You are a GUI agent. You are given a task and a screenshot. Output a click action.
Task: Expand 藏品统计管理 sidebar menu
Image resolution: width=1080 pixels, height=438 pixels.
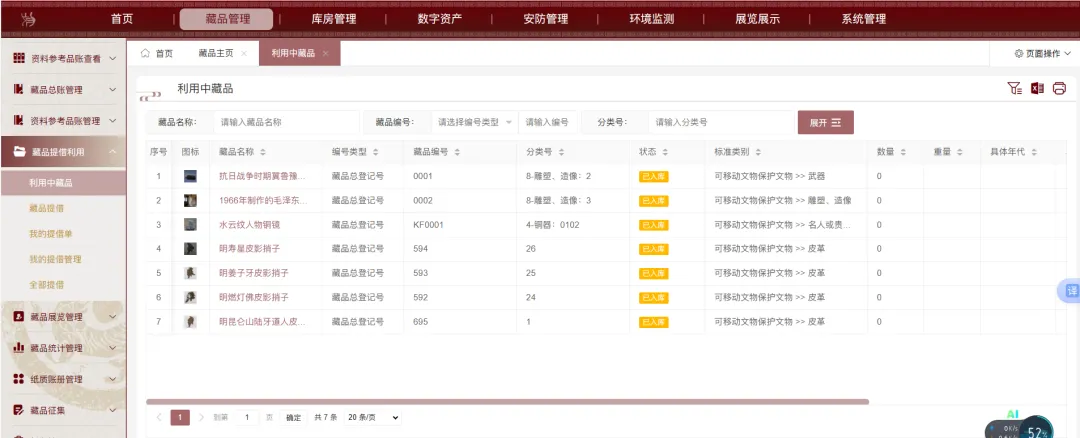click(x=62, y=348)
